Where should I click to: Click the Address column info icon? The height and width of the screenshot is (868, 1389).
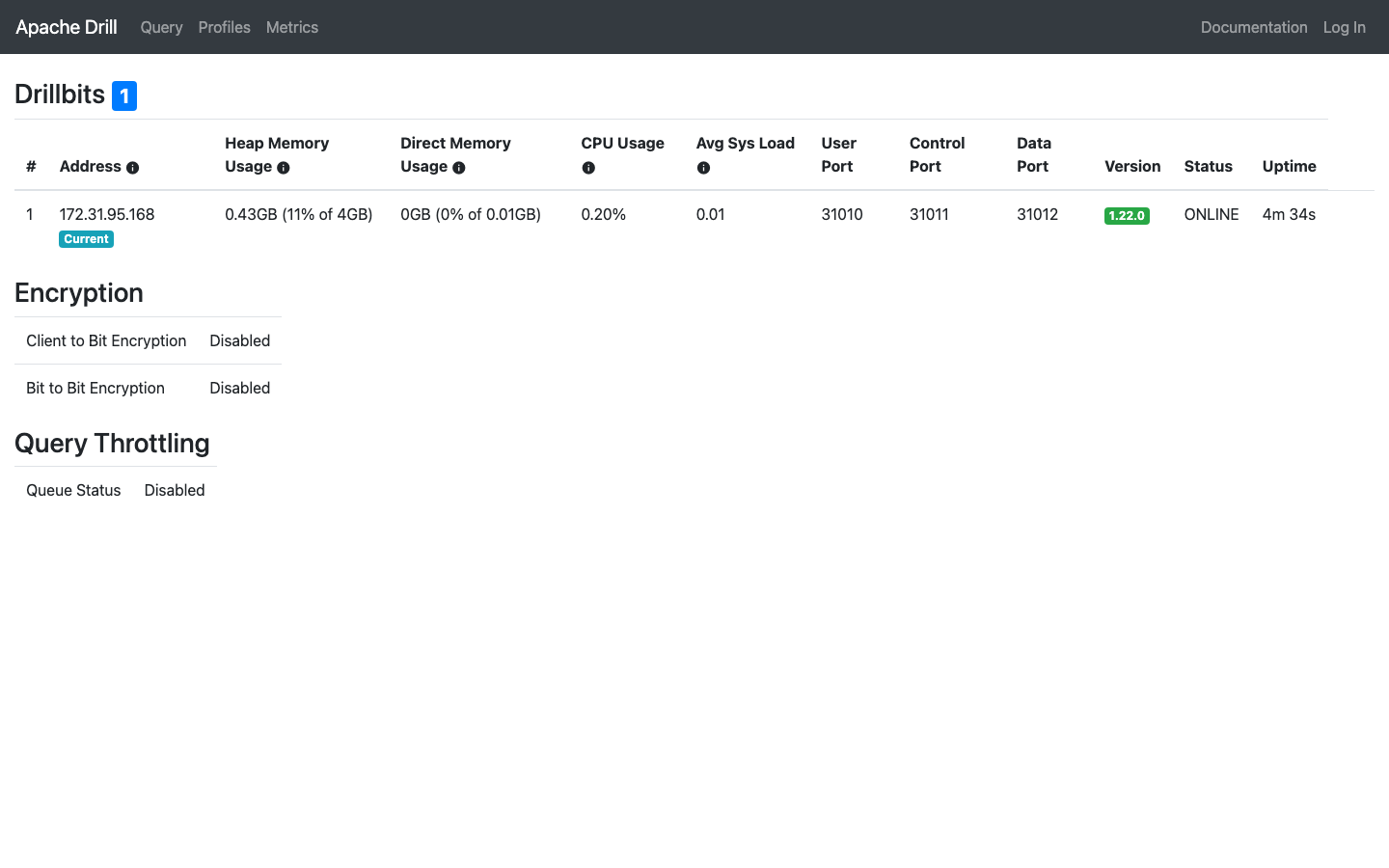tap(133, 168)
